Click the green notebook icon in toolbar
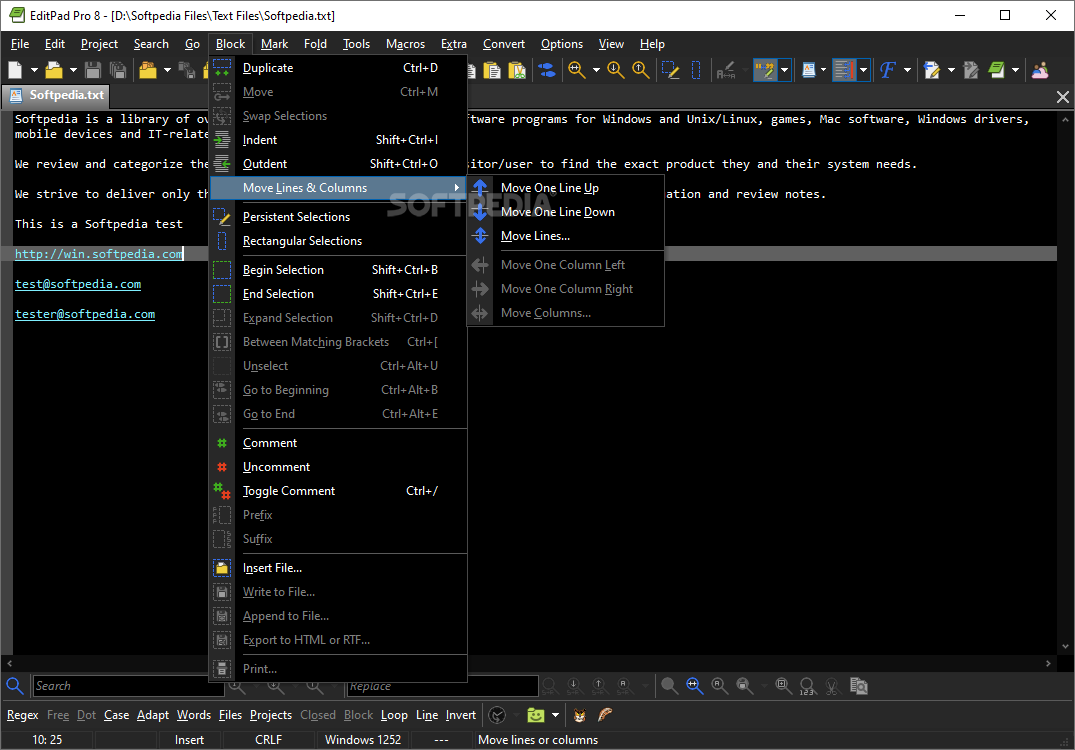Viewport: 1075px width, 750px height. pos(996,70)
